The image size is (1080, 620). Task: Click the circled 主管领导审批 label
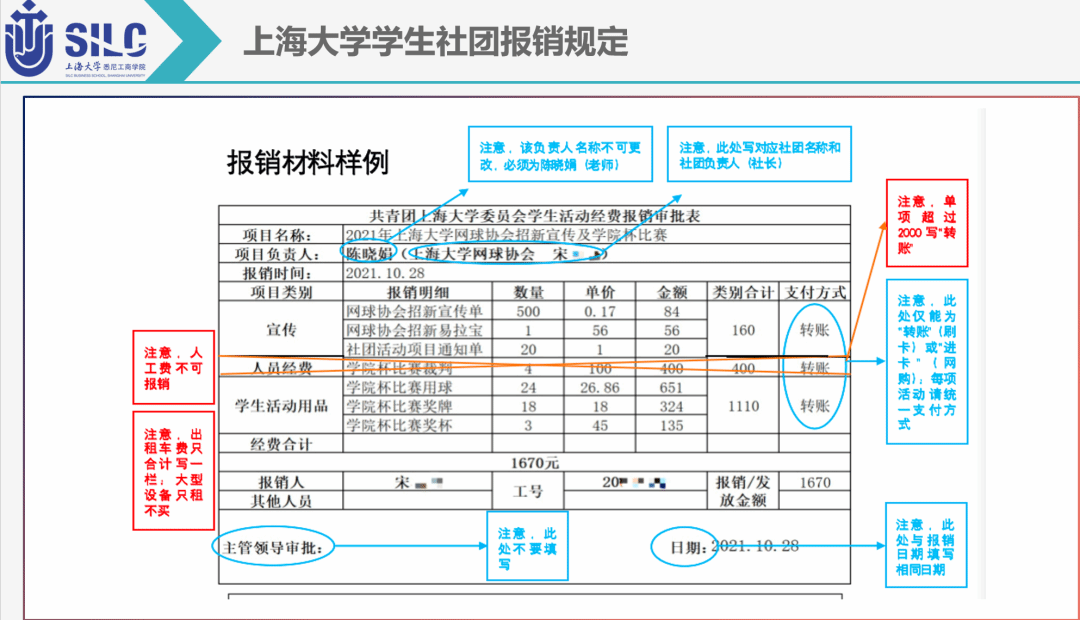pos(274,546)
